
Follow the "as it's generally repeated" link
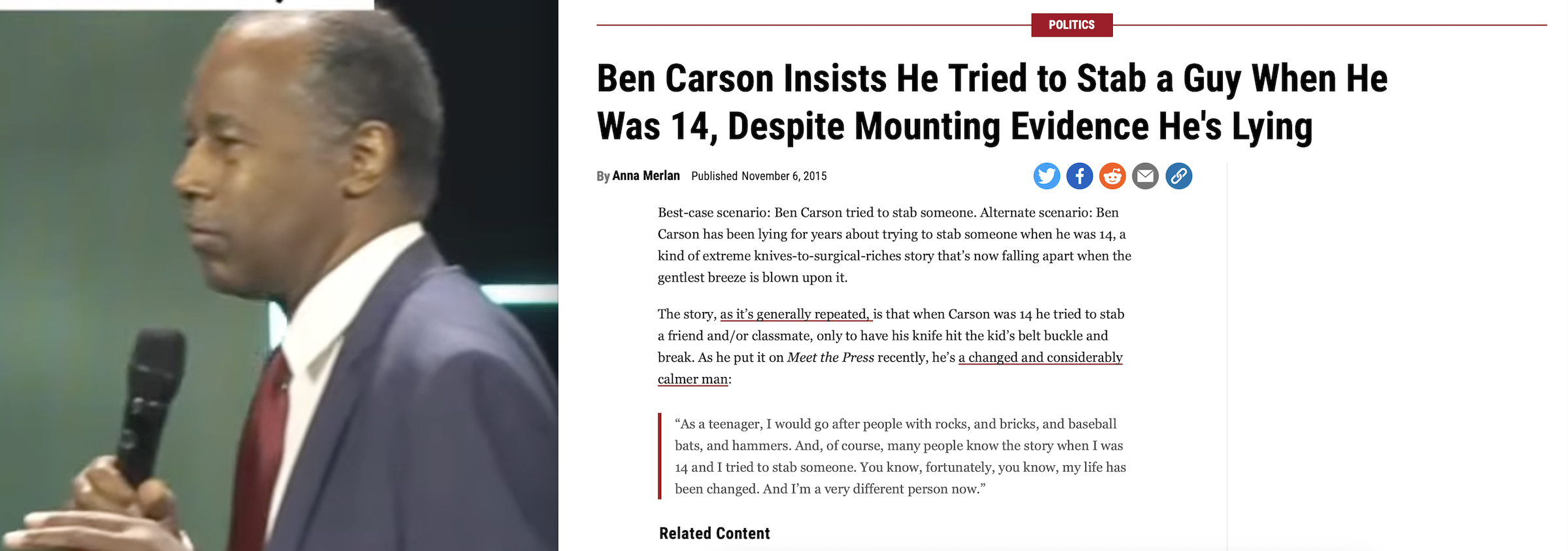click(x=796, y=314)
